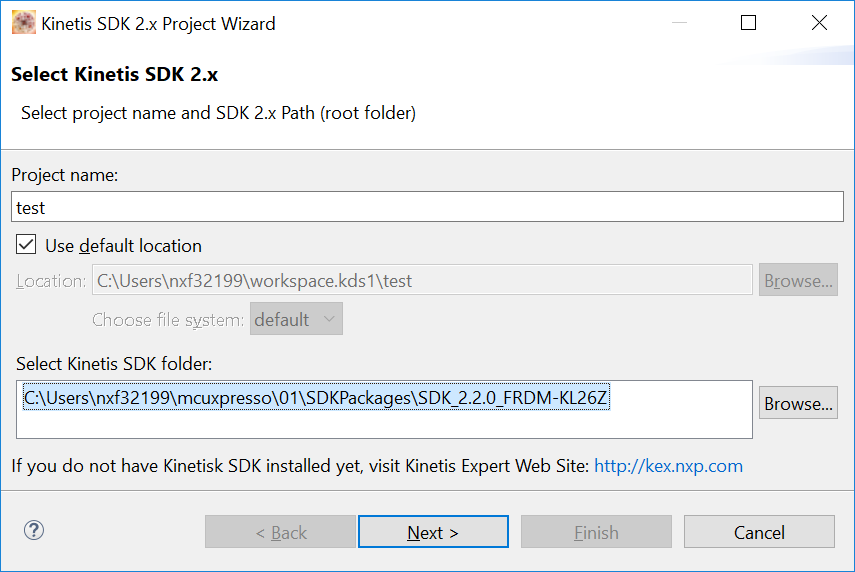The height and width of the screenshot is (572, 855).
Task: Click the Kinetis wizard icon in title bar
Action: tap(24, 23)
